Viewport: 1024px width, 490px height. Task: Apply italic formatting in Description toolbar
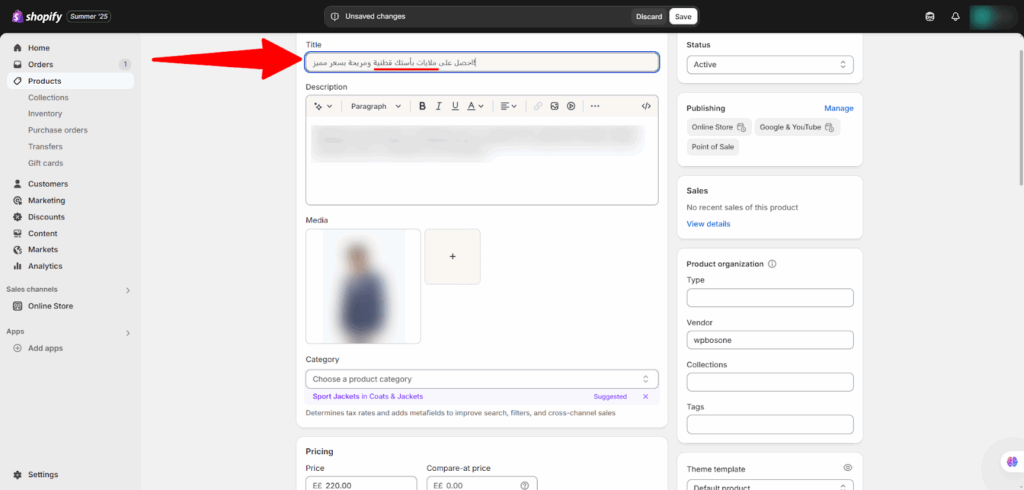[439, 106]
